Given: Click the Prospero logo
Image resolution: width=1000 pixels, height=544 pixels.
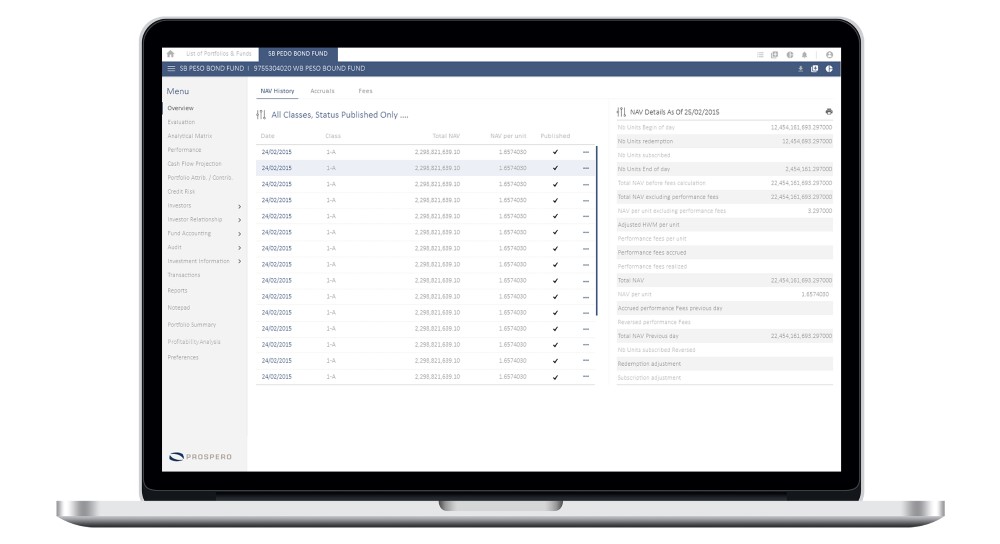Looking at the screenshot, I should point(200,457).
